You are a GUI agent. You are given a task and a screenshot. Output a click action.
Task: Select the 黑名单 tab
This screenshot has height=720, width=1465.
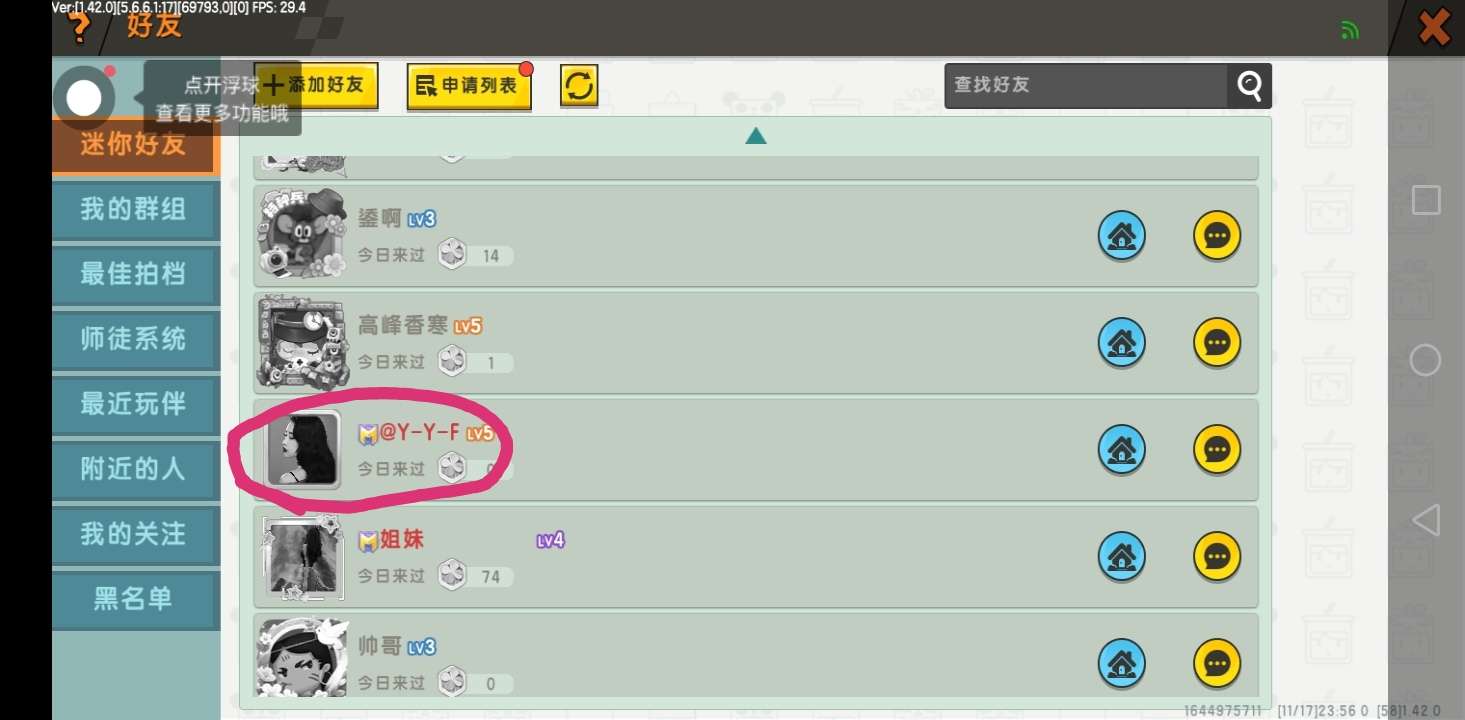[x=135, y=598]
